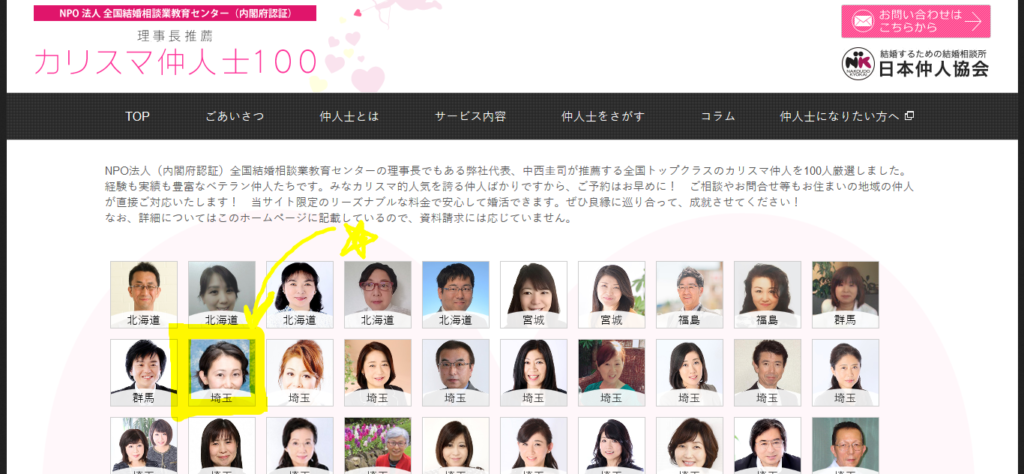Click the envelope icon in contact button

pyautogui.click(x=862, y=21)
